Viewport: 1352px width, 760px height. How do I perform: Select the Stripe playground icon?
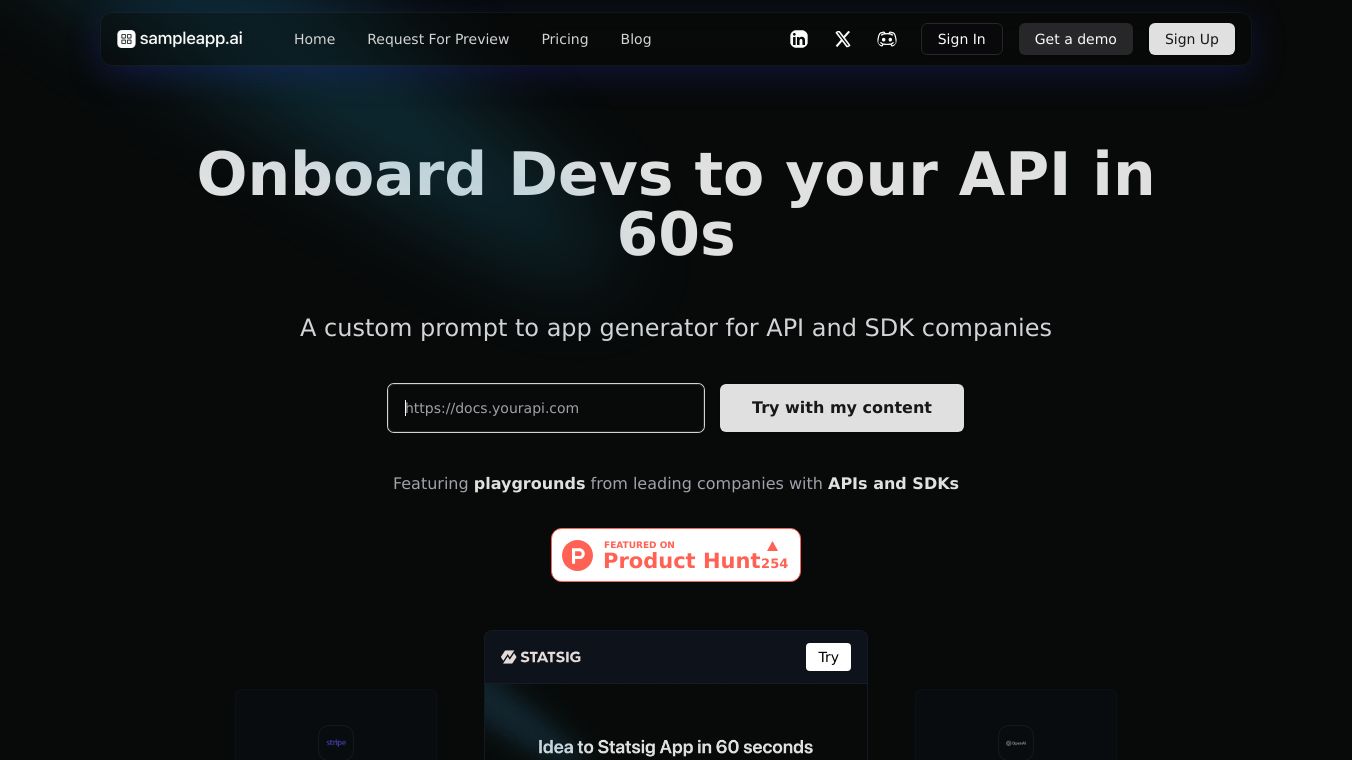click(x=336, y=742)
